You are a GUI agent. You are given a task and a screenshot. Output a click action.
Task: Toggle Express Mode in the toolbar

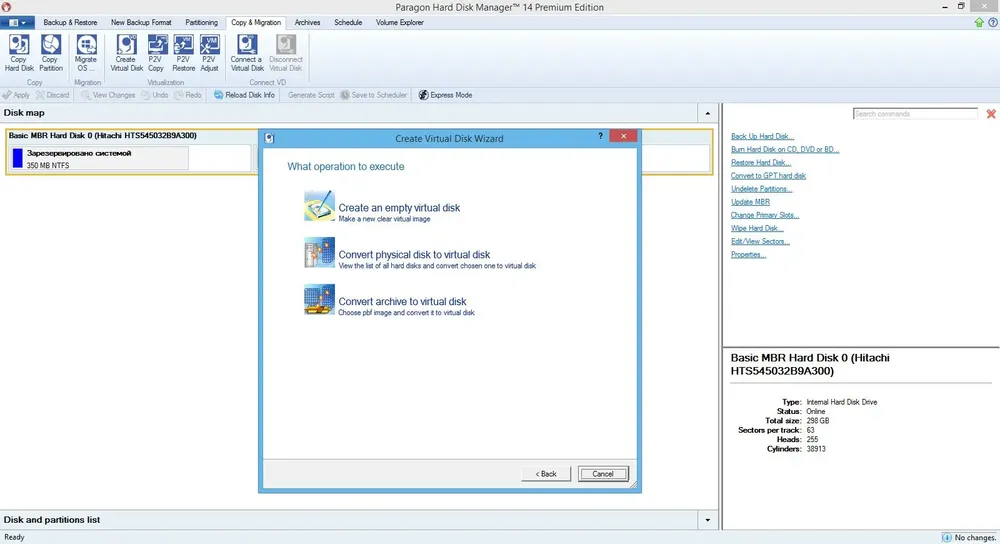click(445, 95)
